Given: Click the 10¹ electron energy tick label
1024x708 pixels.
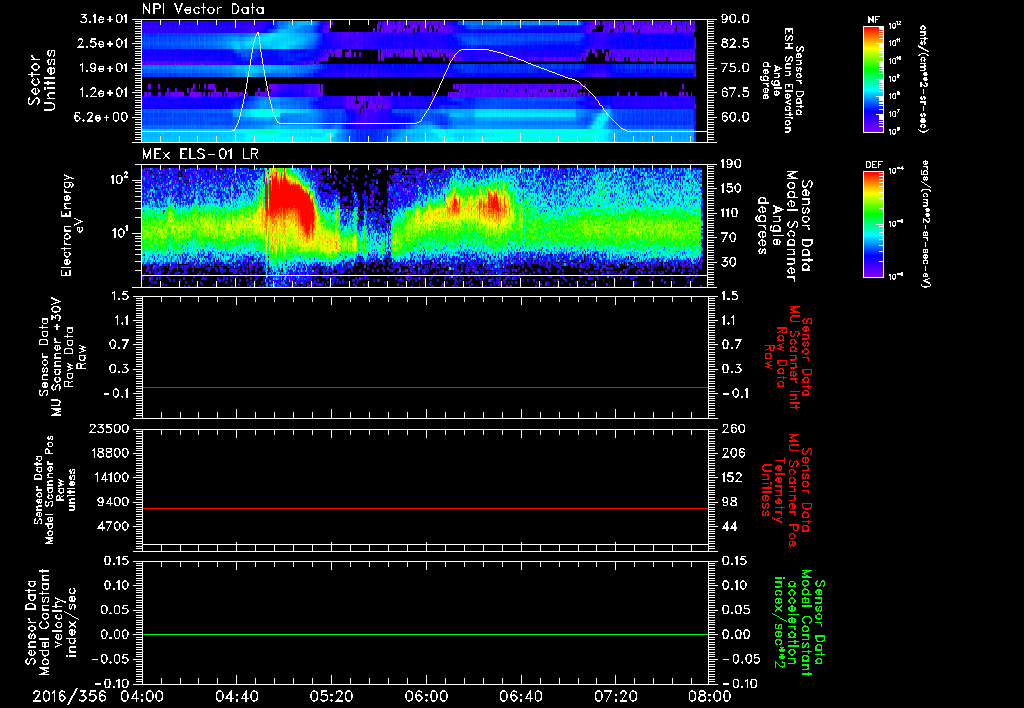Looking at the screenshot, I should [x=121, y=233].
